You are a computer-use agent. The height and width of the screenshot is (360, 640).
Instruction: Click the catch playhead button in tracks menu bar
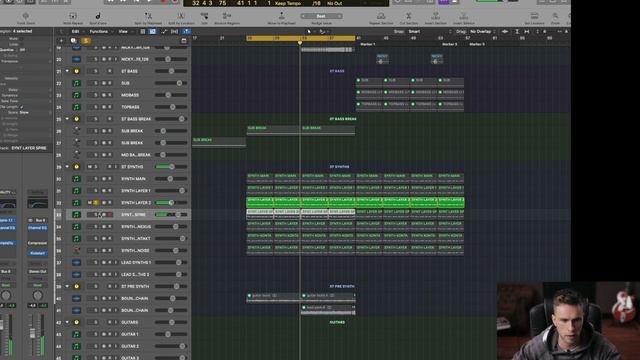[187, 31]
